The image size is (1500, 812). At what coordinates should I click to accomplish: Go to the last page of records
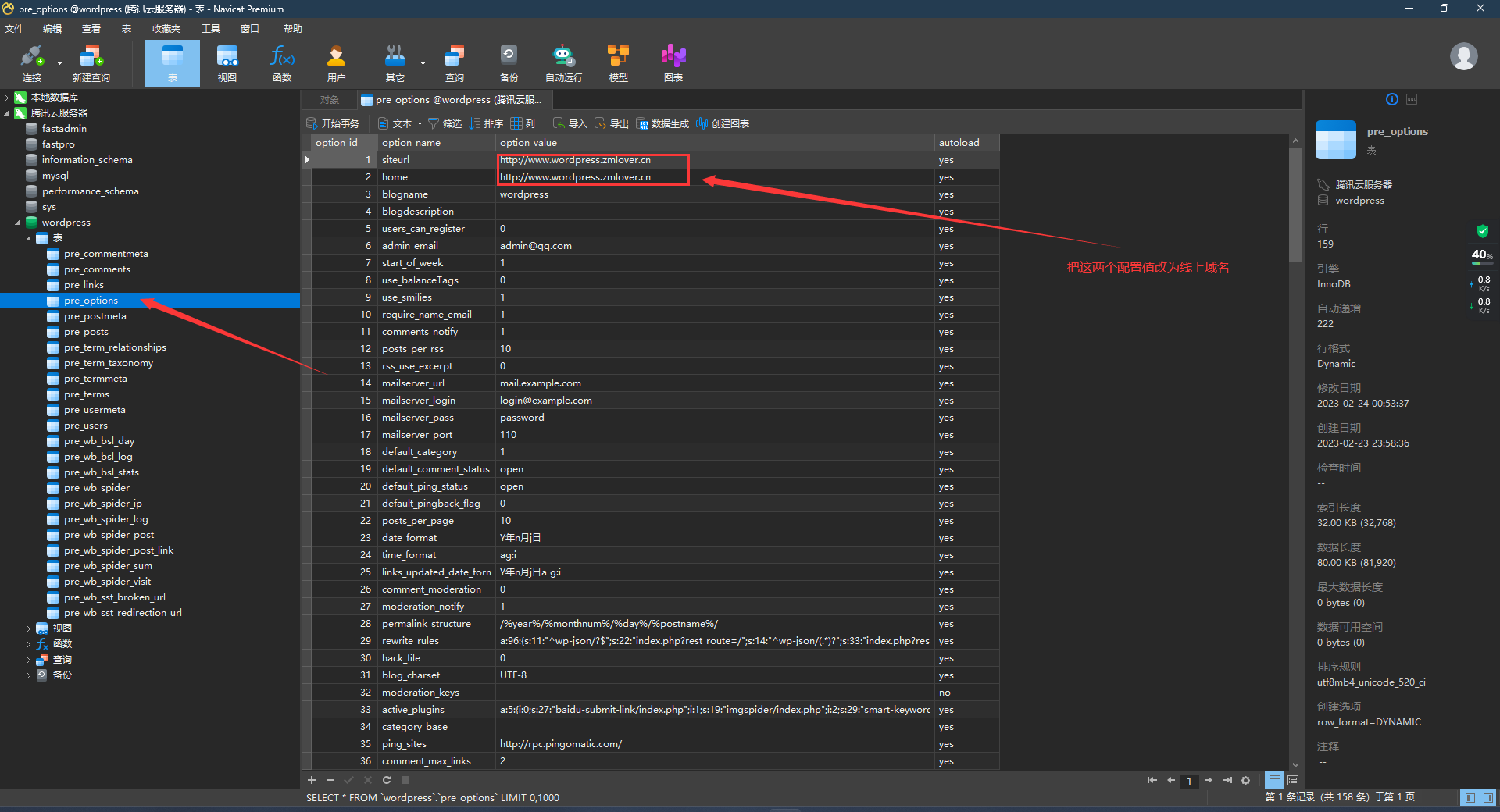coord(1227,780)
